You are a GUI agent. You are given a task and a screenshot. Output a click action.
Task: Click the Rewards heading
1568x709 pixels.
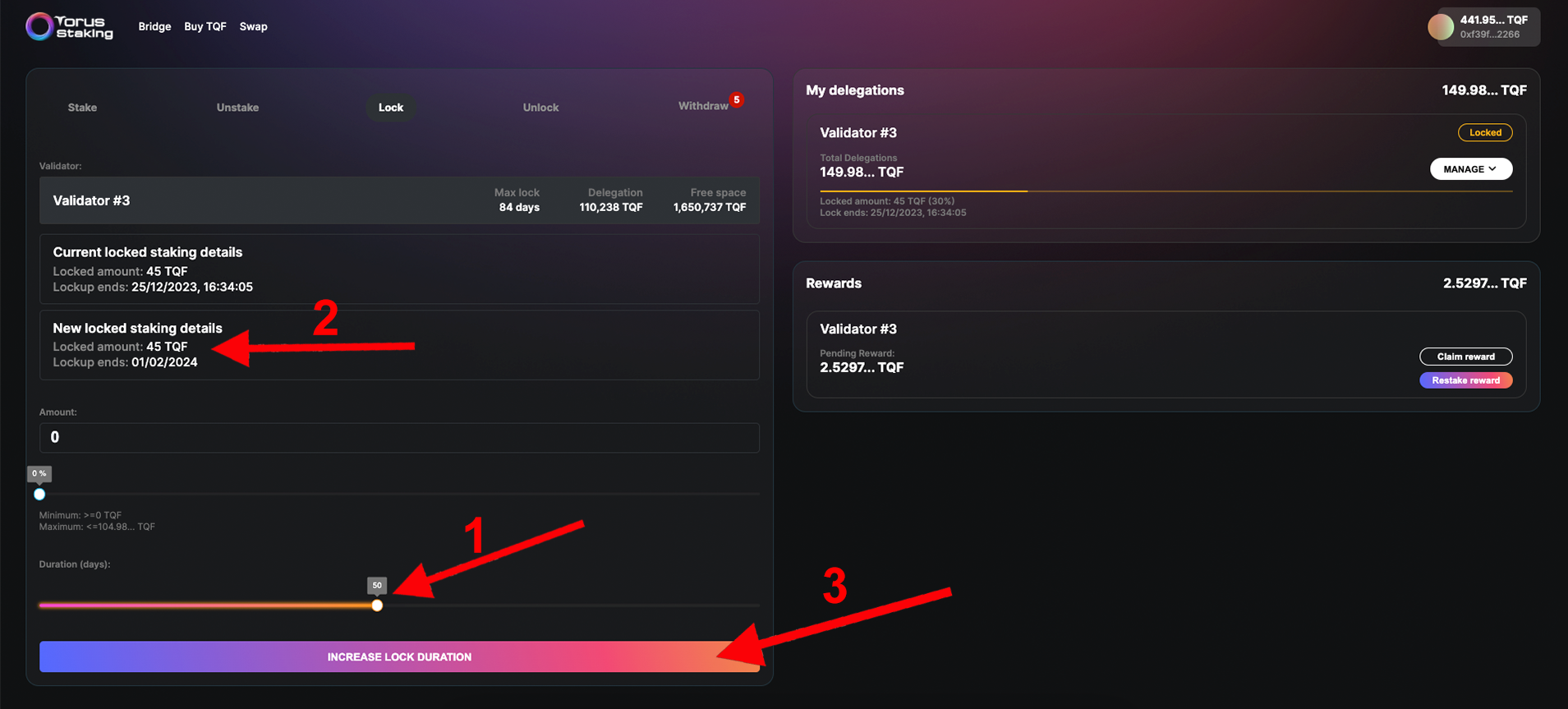coord(834,283)
